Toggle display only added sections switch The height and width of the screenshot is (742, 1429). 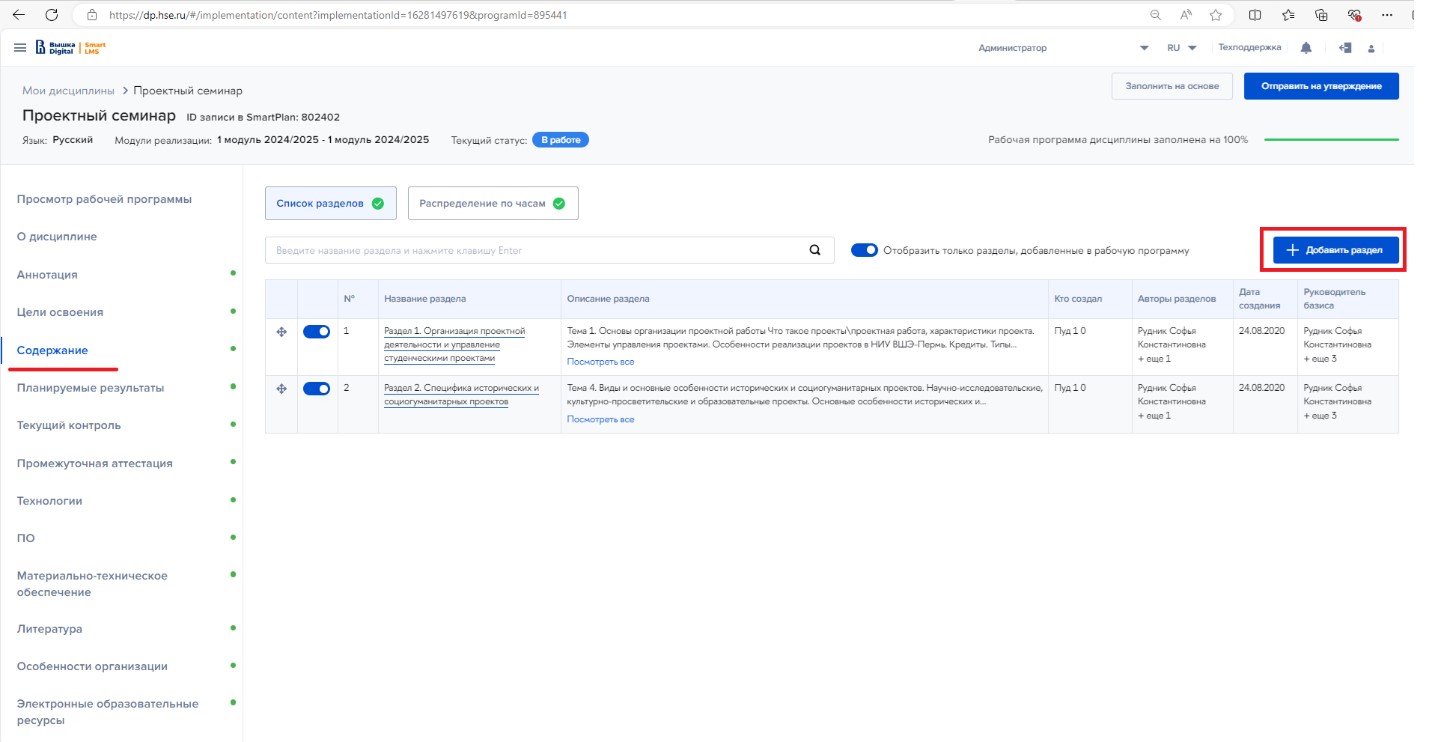(864, 250)
